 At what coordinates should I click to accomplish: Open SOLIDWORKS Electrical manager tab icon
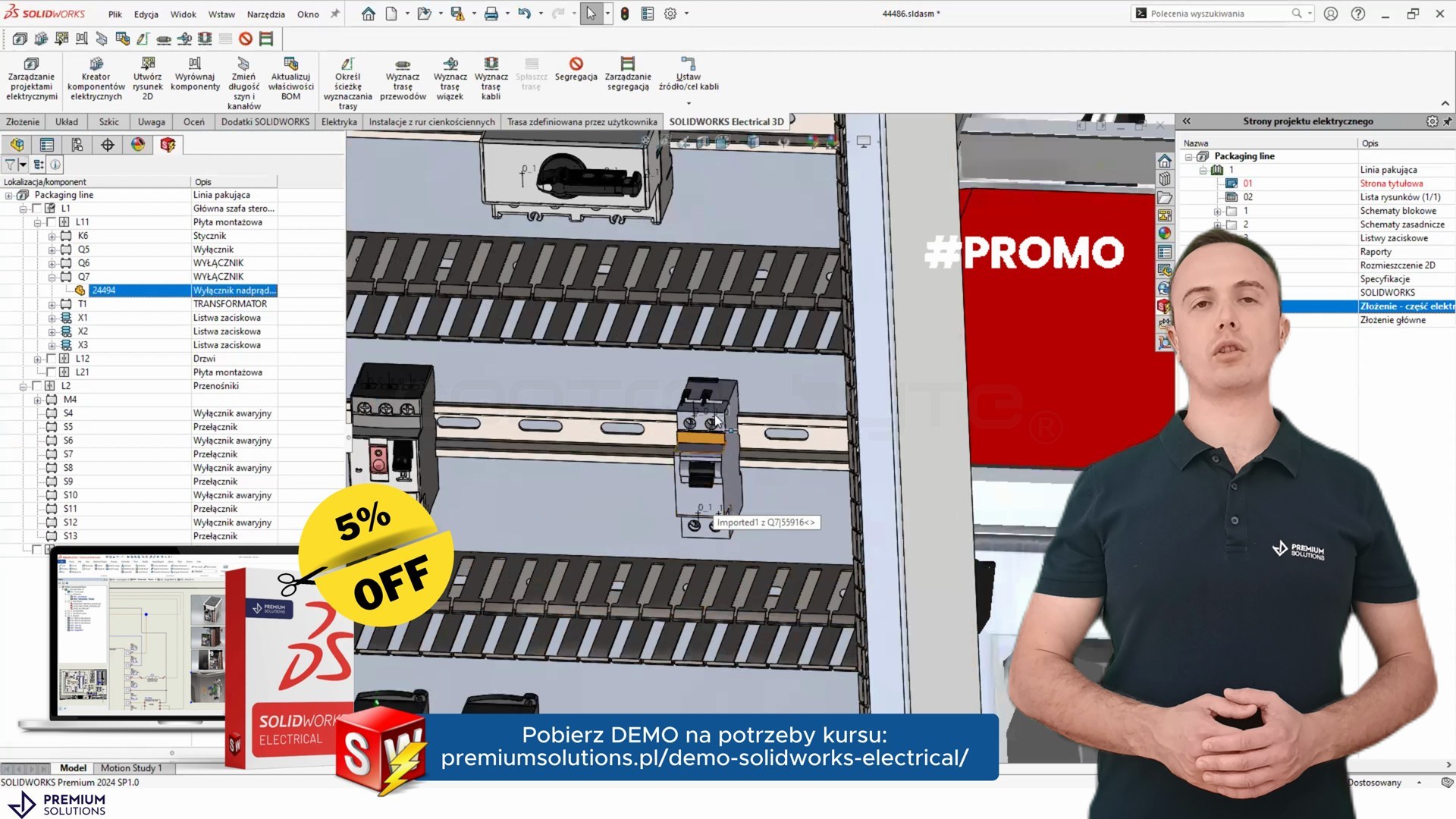[x=168, y=145]
